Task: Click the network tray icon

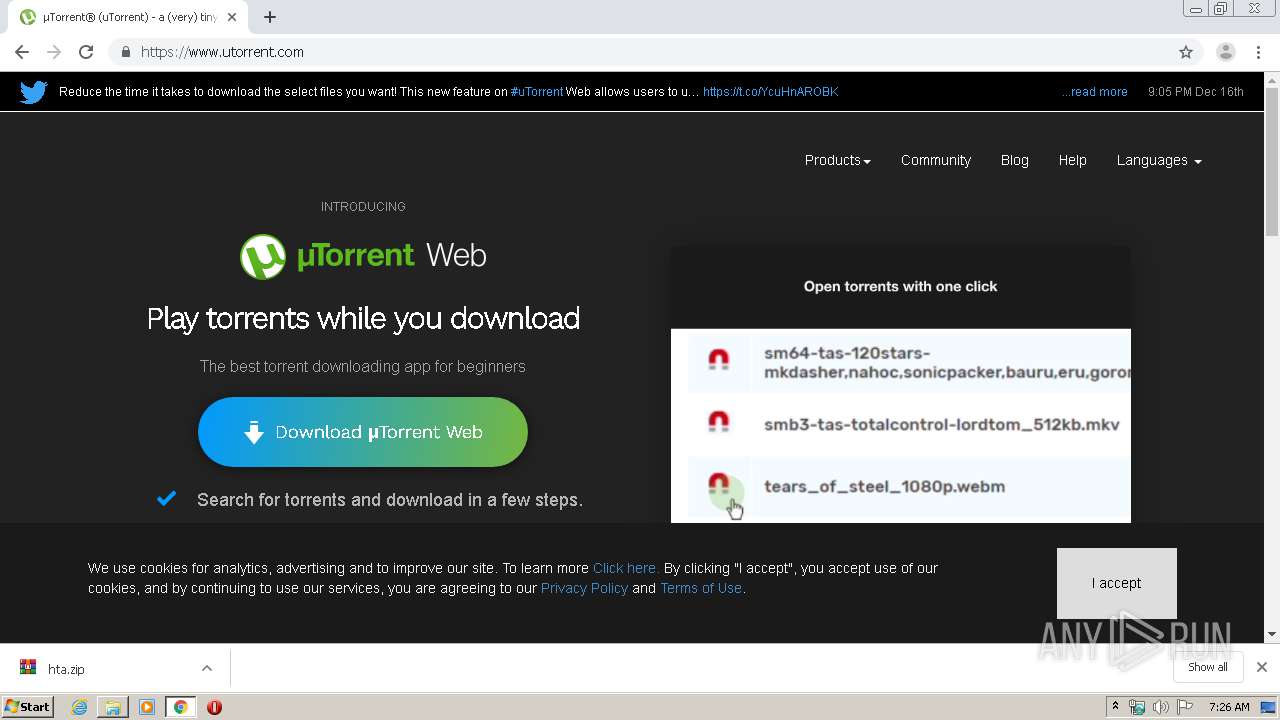Action: 1137,707
